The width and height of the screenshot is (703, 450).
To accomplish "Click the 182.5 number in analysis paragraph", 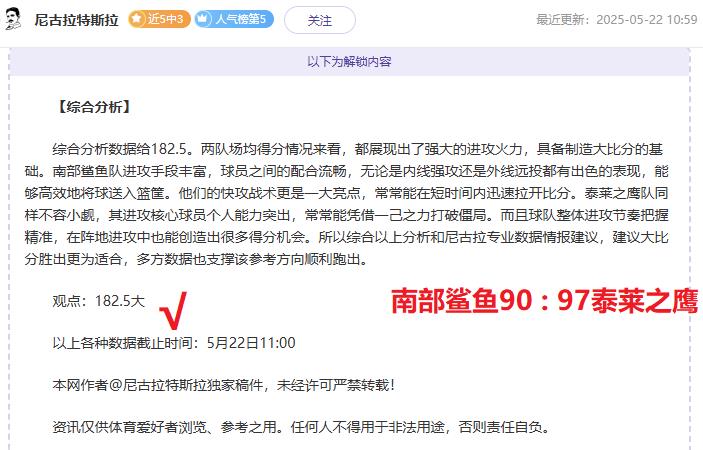I will point(169,149).
